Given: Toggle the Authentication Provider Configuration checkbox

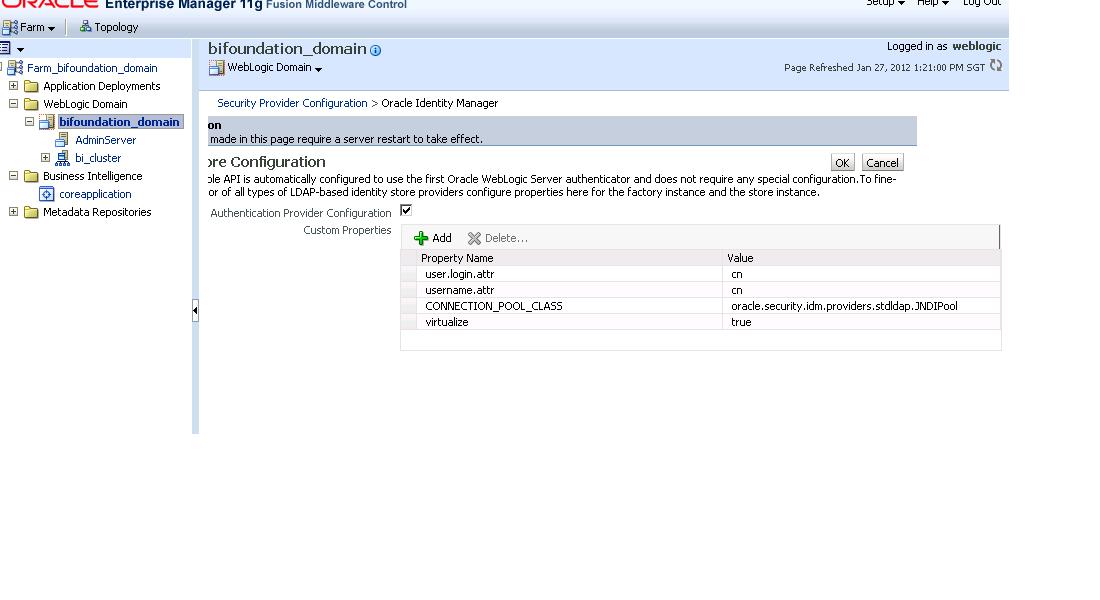Looking at the screenshot, I should (405, 211).
